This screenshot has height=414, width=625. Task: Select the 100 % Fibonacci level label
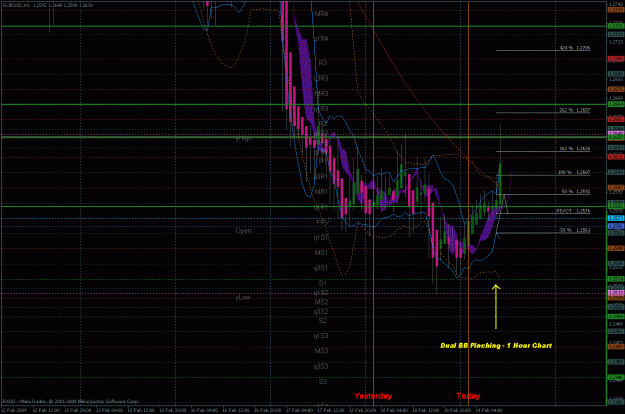(575, 172)
